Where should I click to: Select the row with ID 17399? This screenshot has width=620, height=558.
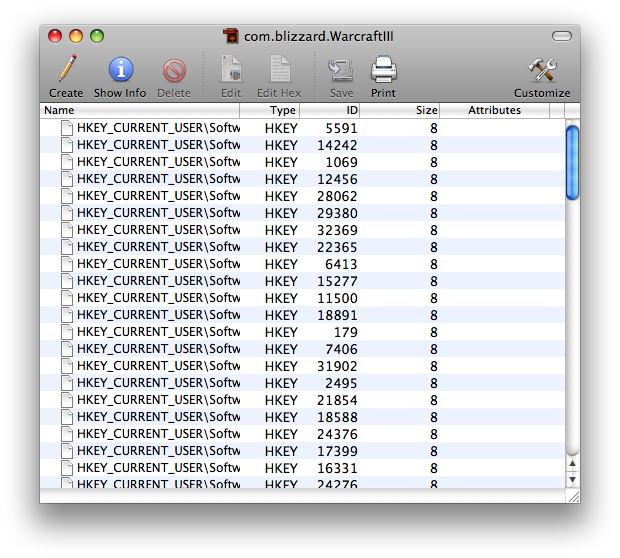[302, 451]
